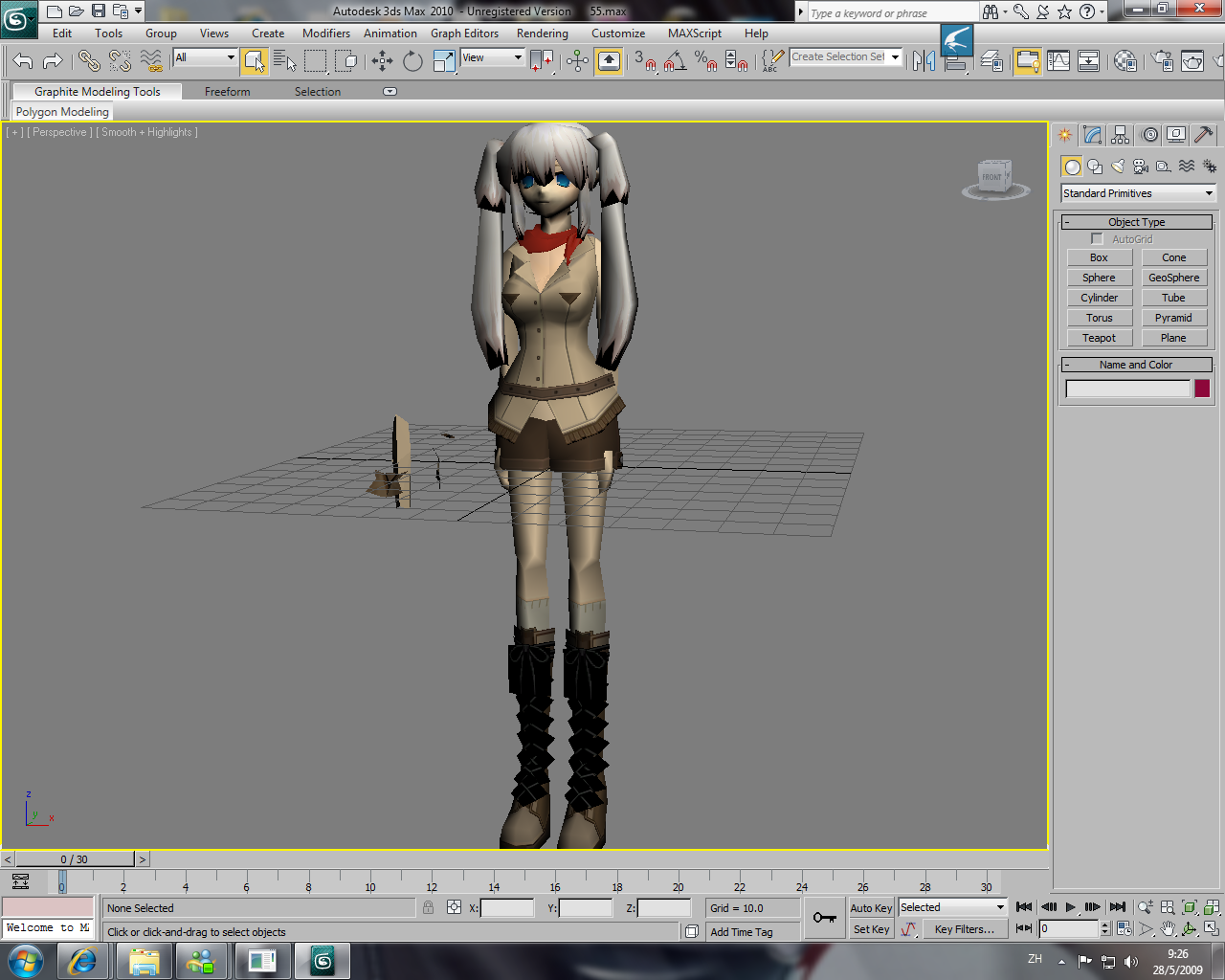Select Cameras category in Create panel

click(x=1141, y=167)
